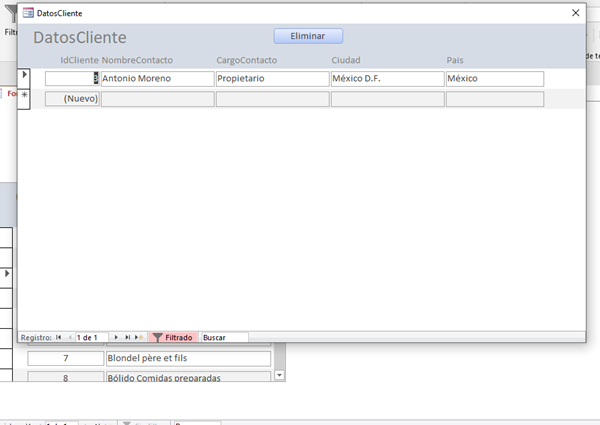Click the (Nuevo) IdCliente field
Viewport: 600px width, 425px height.
pos(72,99)
